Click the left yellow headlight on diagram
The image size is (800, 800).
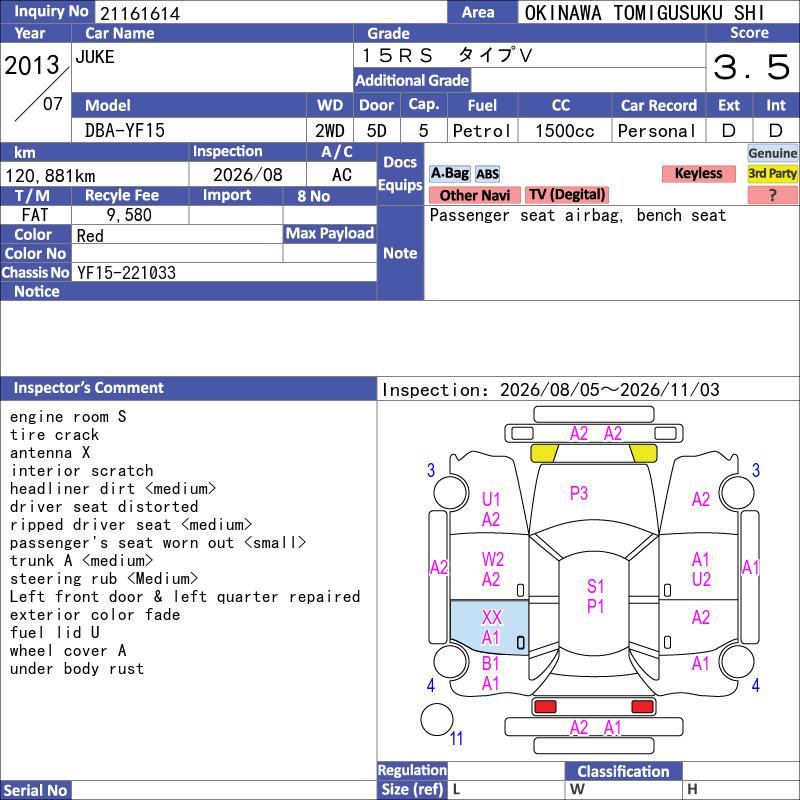[544, 453]
